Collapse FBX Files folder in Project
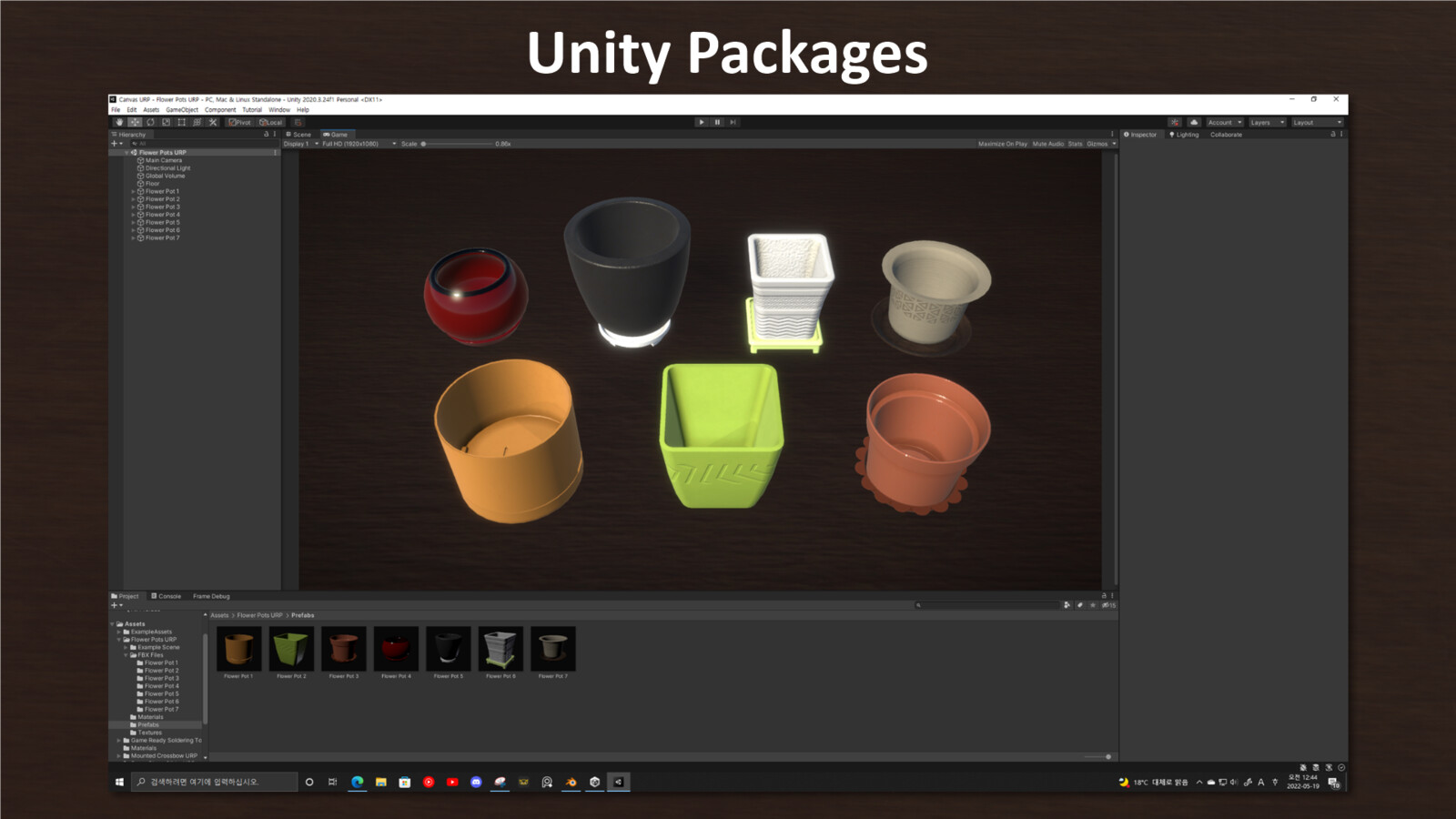The width and height of the screenshot is (1456, 819). pos(126,655)
